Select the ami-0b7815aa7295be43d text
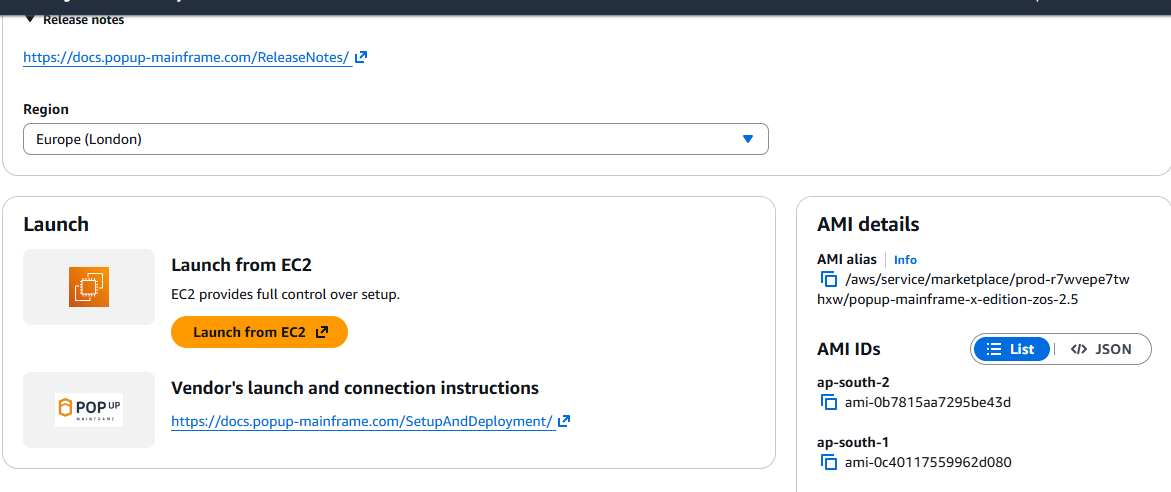Image resolution: width=1171 pixels, height=492 pixels. pyautogui.click(x=928, y=402)
